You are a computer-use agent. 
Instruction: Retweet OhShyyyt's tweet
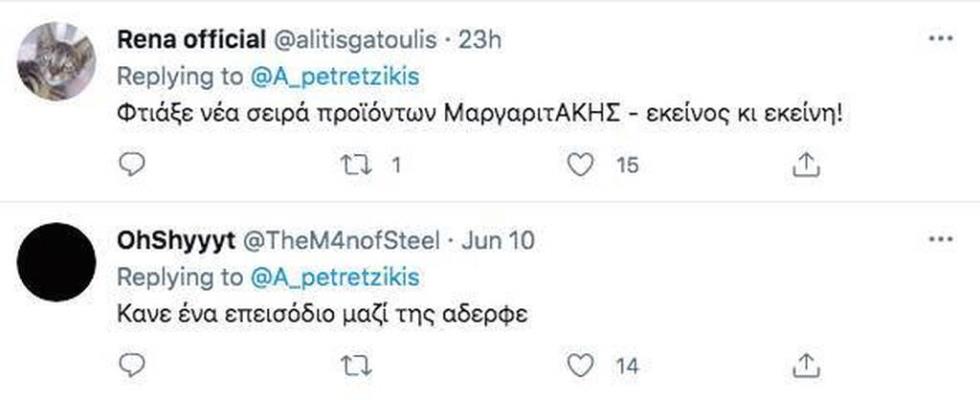coord(356,365)
